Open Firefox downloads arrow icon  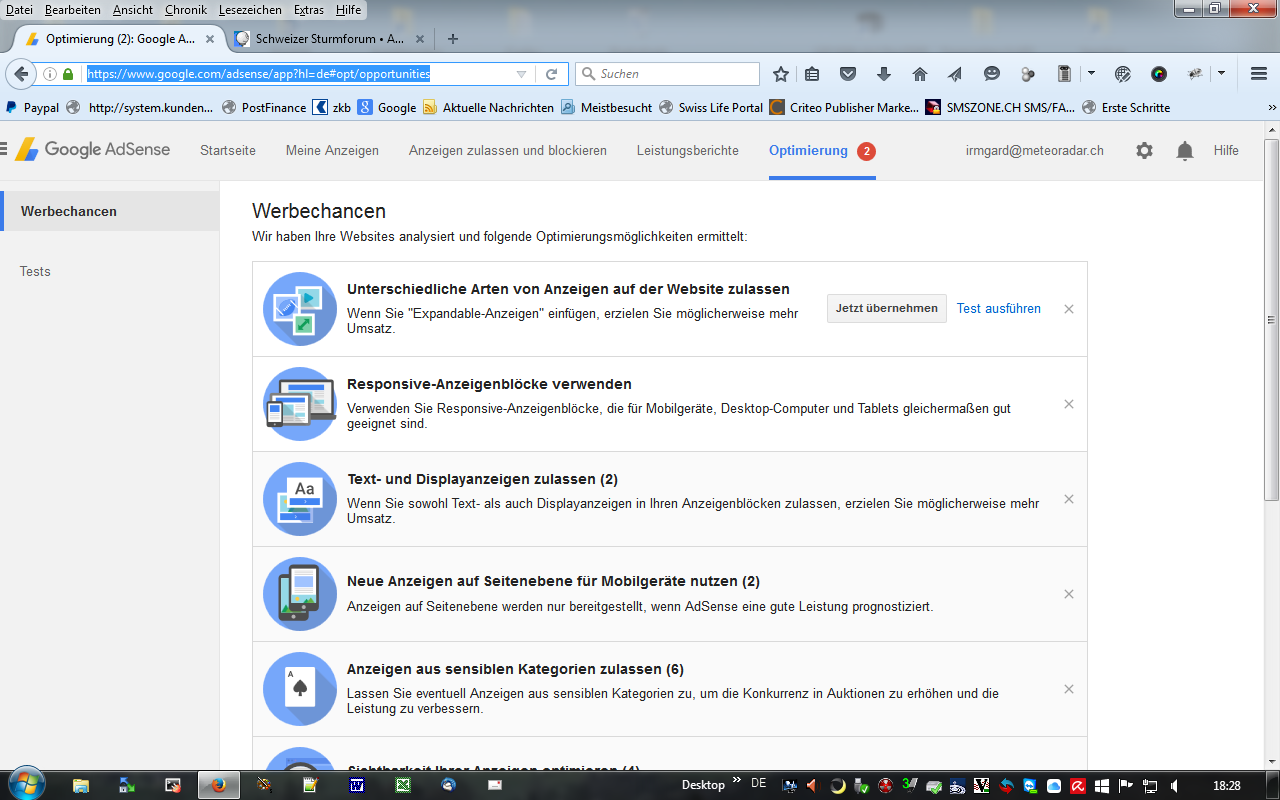(883, 74)
